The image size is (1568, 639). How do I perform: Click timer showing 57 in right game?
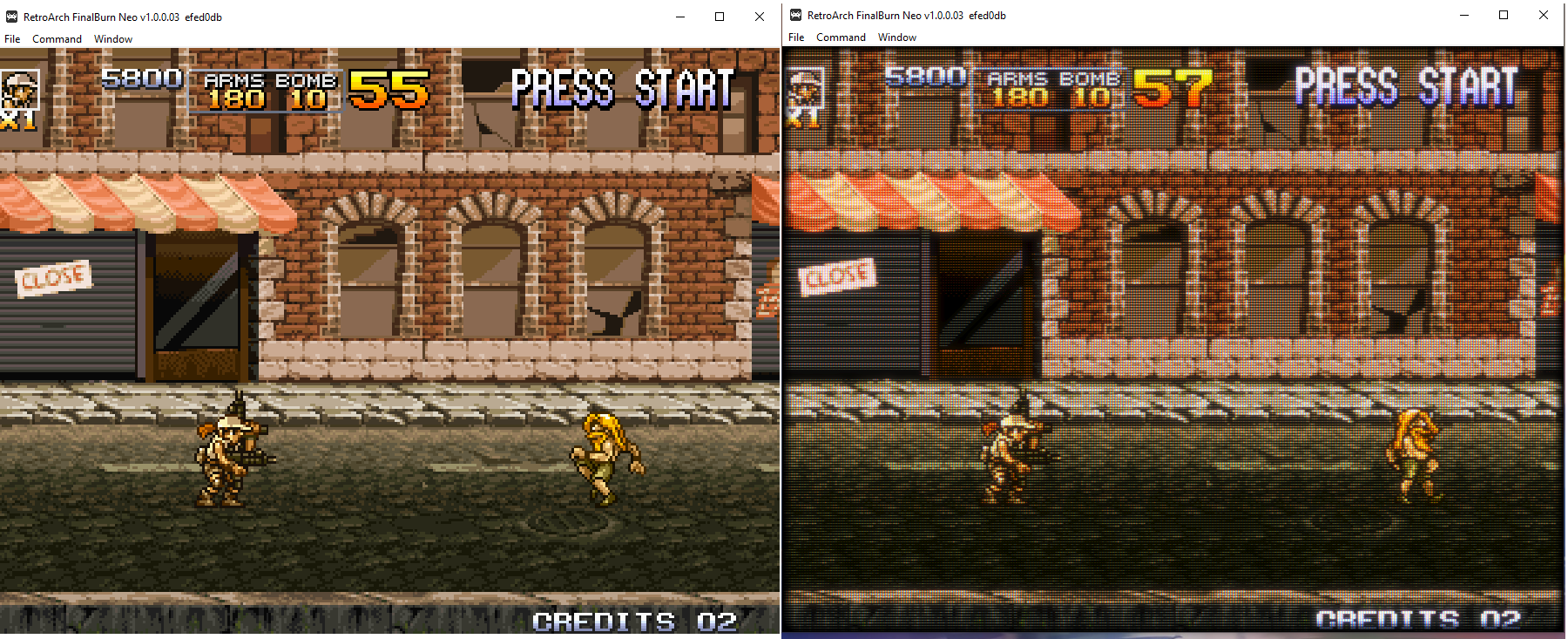[x=1173, y=88]
